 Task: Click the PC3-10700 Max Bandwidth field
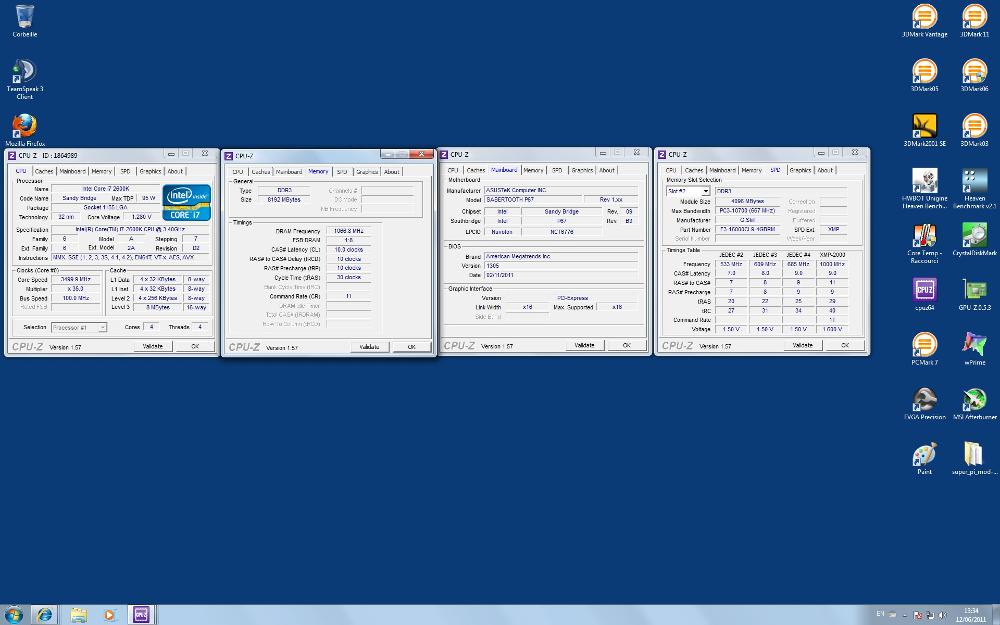pos(747,210)
